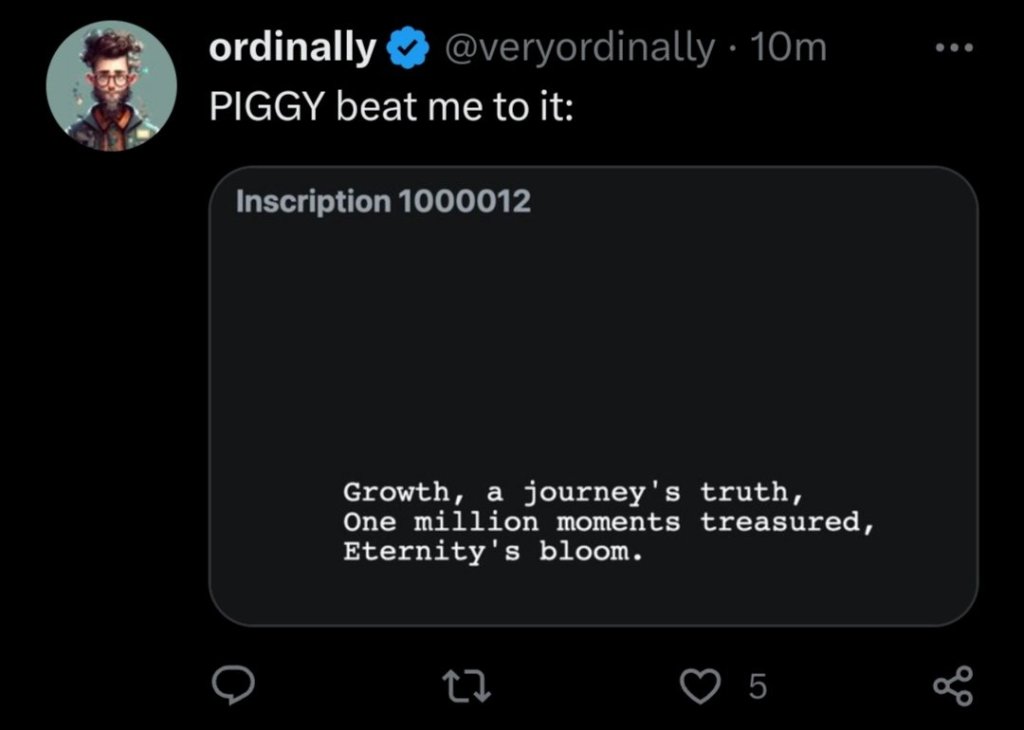This screenshot has width=1024, height=730.
Task: Click the word "Inscription" in the card title
Action: [x=313, y=202]
